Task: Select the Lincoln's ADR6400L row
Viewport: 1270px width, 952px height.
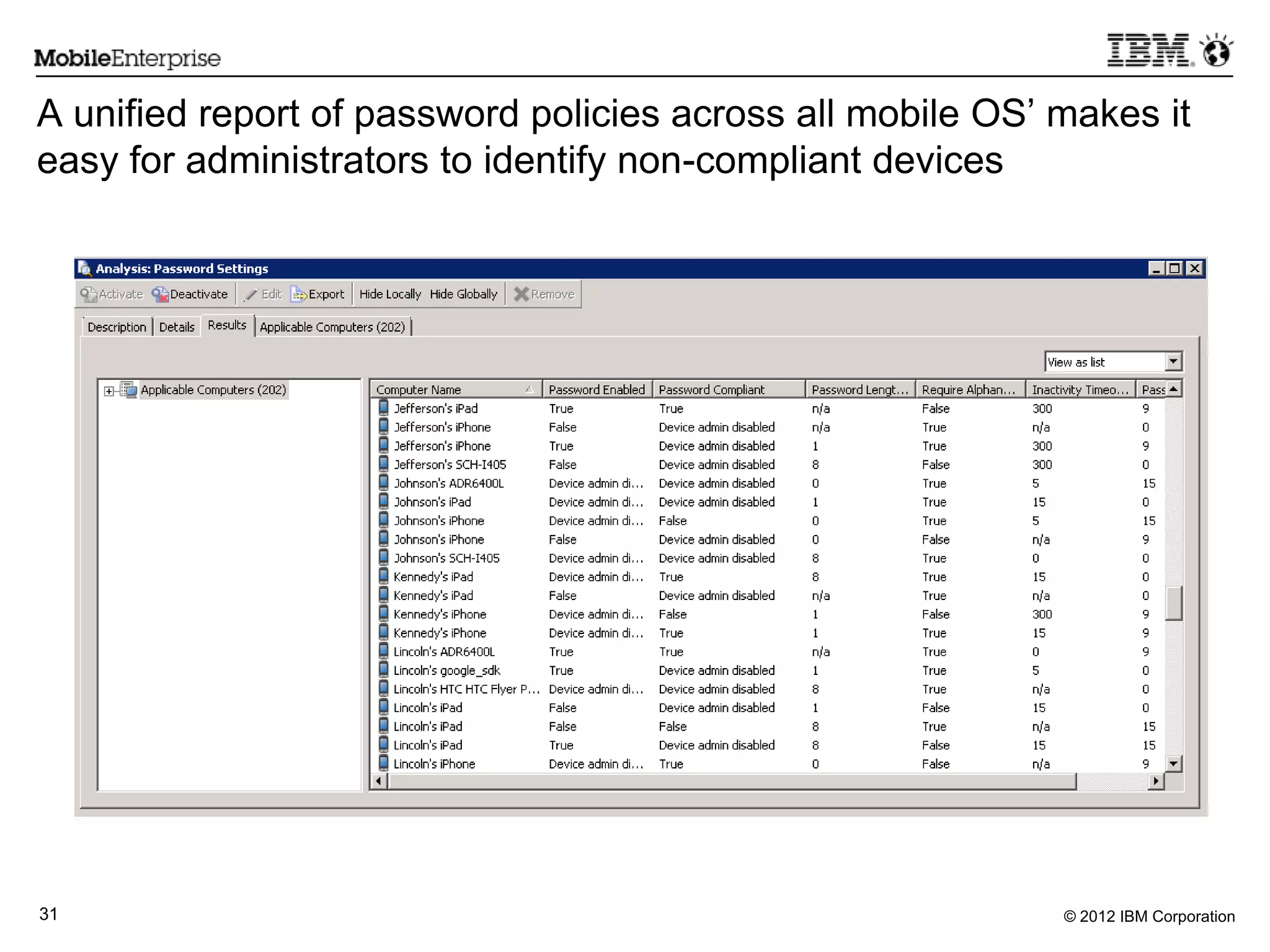Action: (768, 652)
